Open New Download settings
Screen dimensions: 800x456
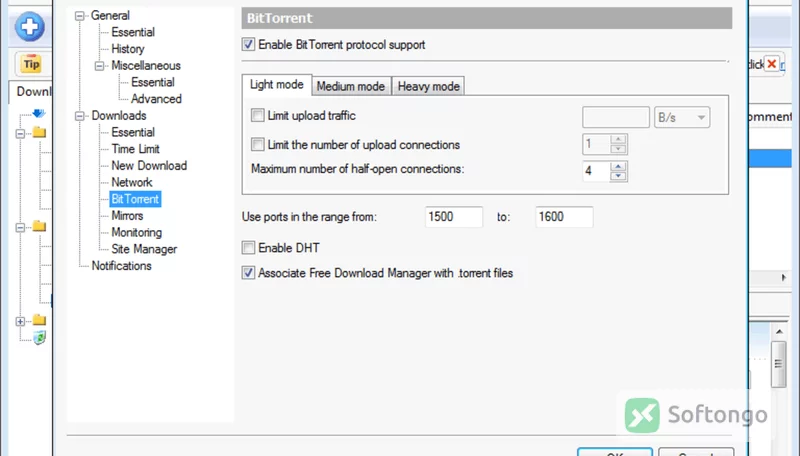(x=149, y=166)
